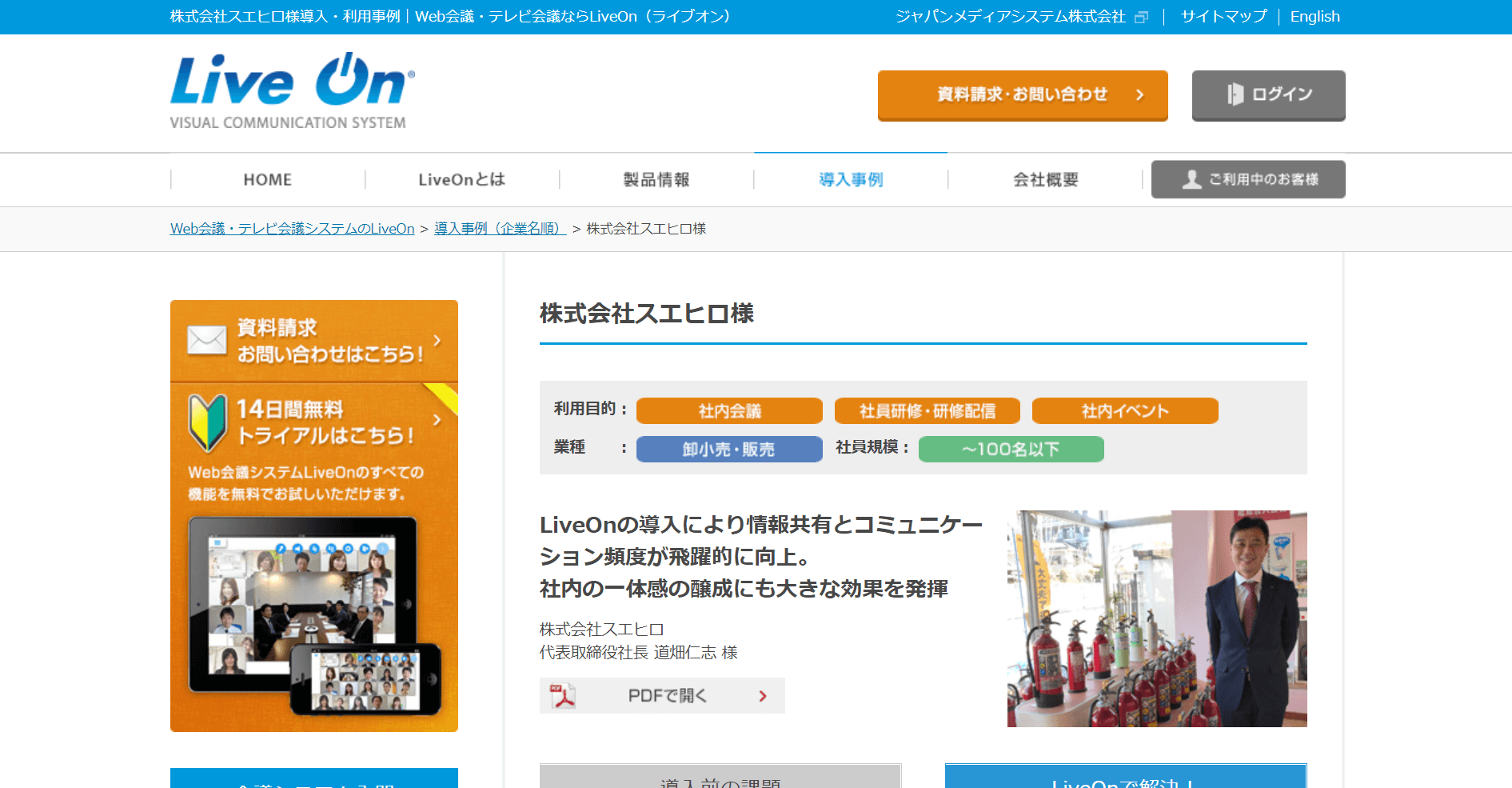The height and width of the screenshot is (788, 1512).
Task: Click the external link icon beside ジャパンメディアシステム
Action: point(1142,17)
